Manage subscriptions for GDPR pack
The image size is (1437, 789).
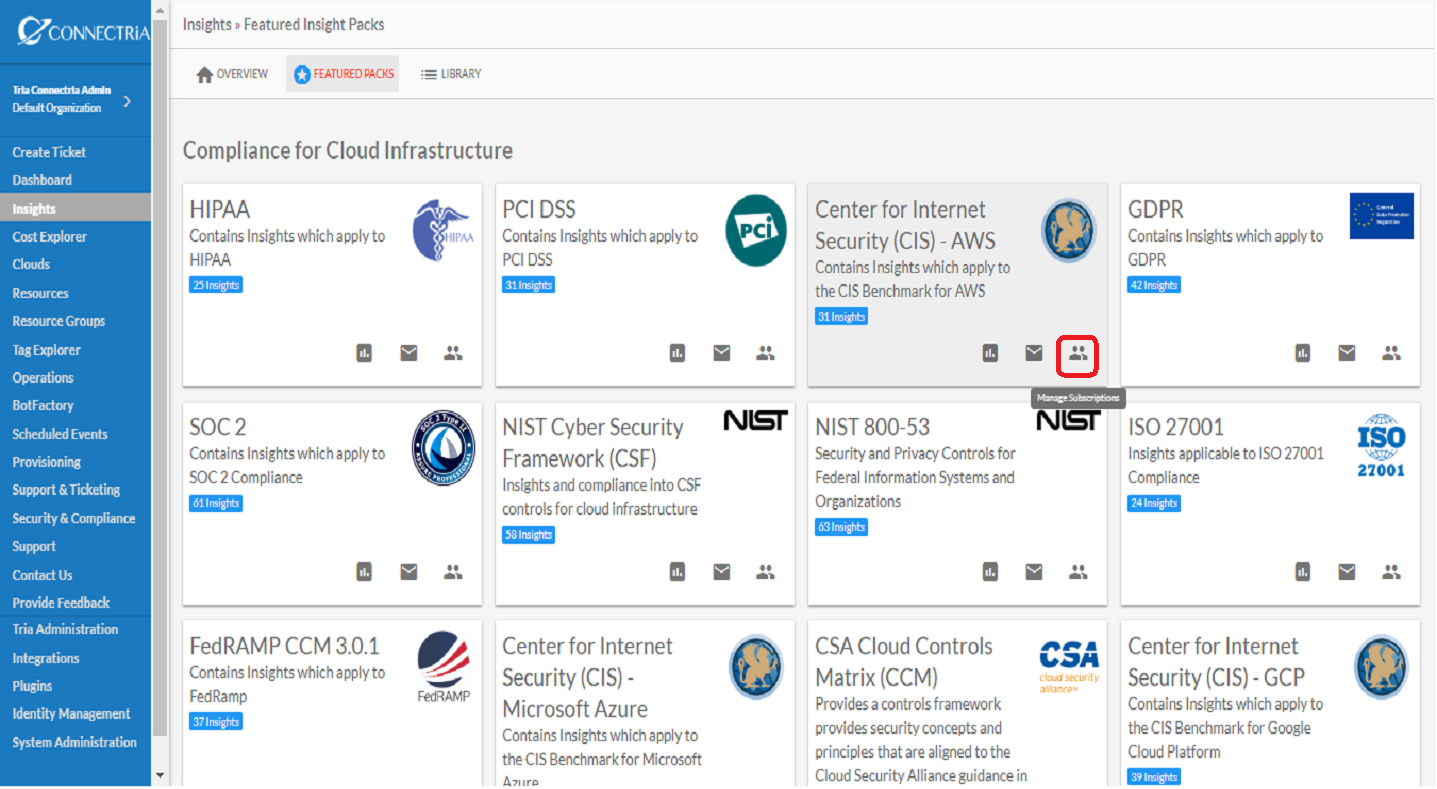1391,352
